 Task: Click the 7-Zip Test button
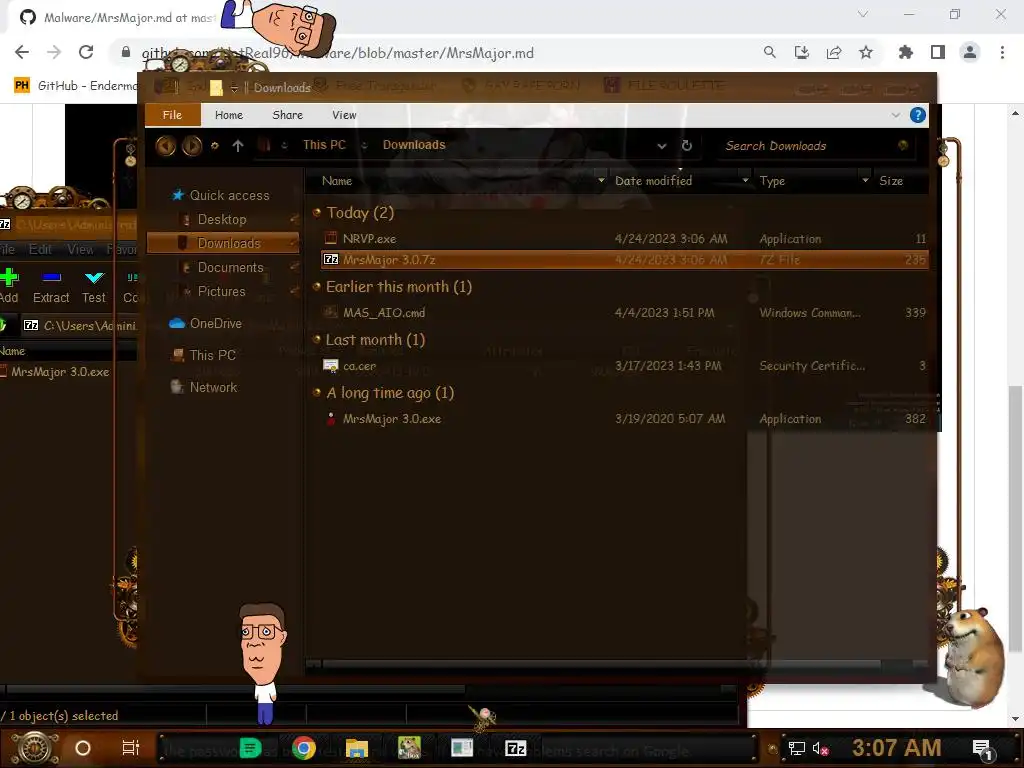[x=94, y=285]
